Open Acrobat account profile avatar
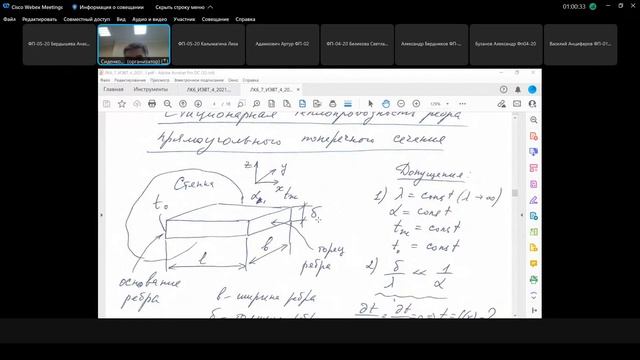This screenshot has height=360, width=640. 532,89
